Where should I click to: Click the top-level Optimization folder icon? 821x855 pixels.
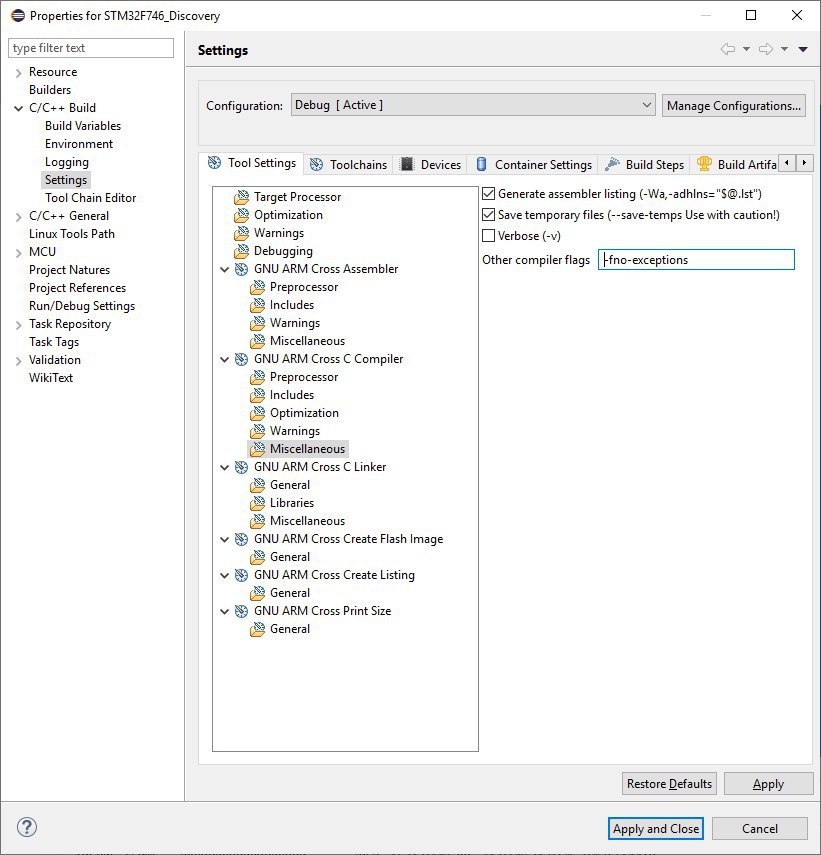click(x=241, y=215)
